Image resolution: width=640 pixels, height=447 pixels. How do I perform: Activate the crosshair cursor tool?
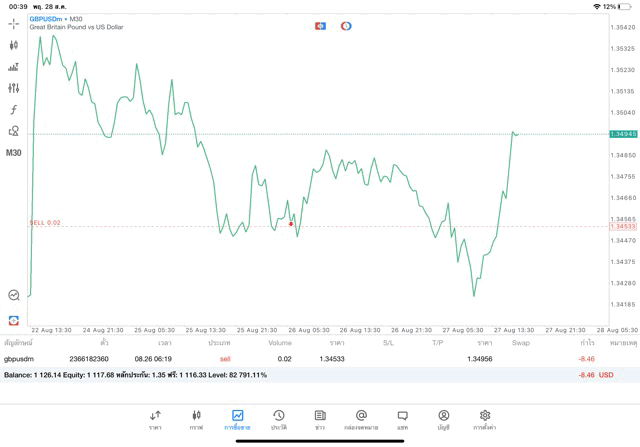(14, 23)
